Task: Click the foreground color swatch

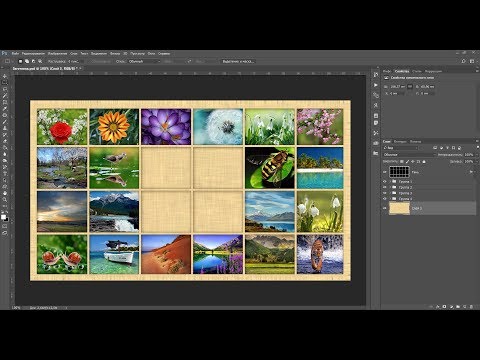Action: coord(3,217)
